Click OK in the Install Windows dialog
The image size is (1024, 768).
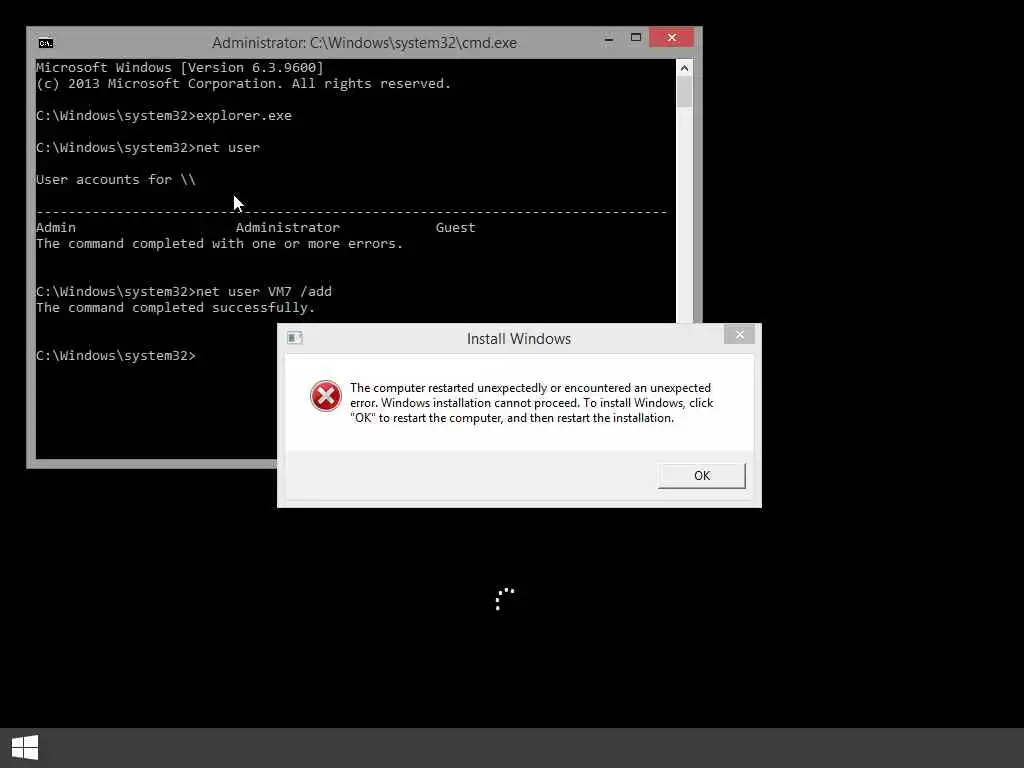[701, 475]
